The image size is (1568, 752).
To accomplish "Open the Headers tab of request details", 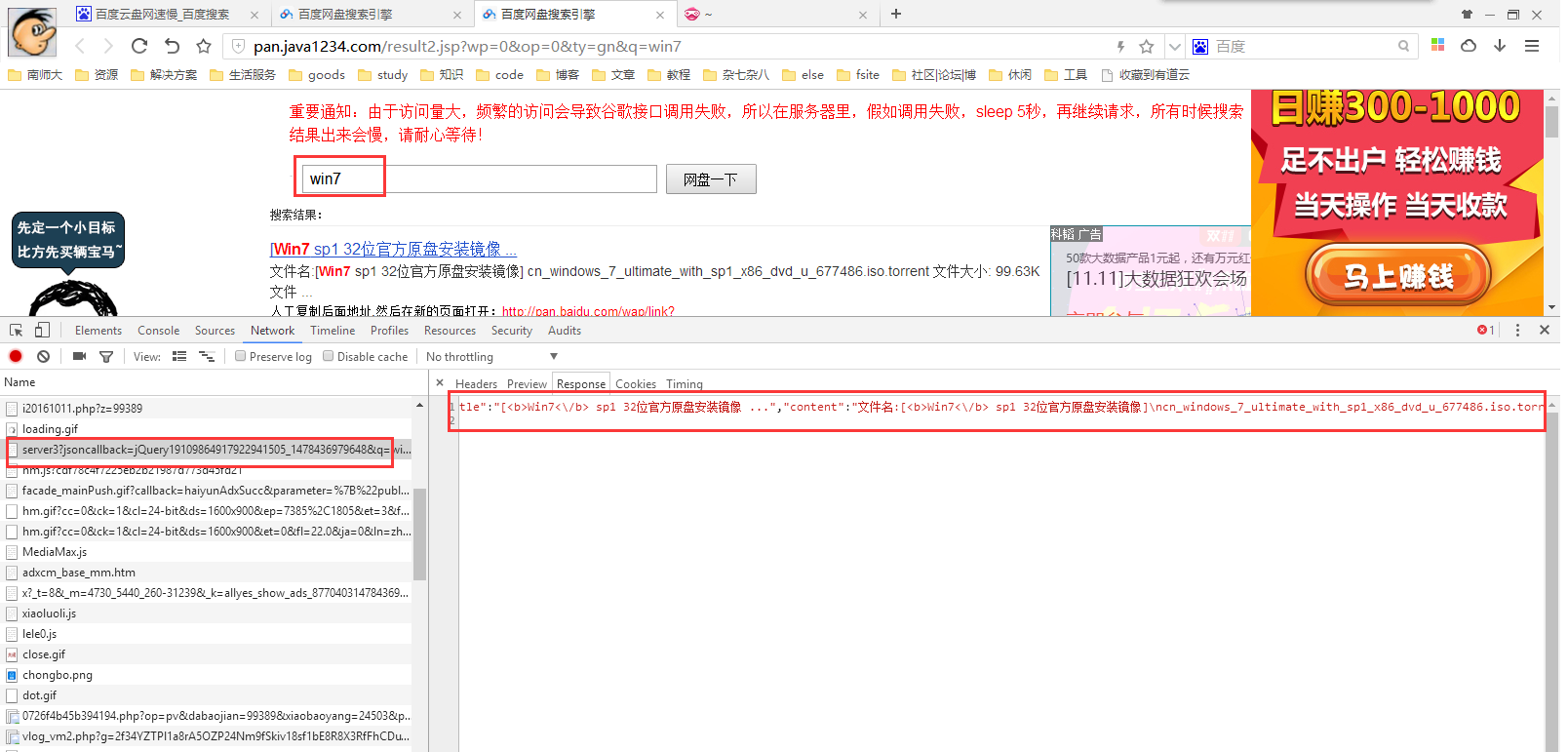I will 476,384.
